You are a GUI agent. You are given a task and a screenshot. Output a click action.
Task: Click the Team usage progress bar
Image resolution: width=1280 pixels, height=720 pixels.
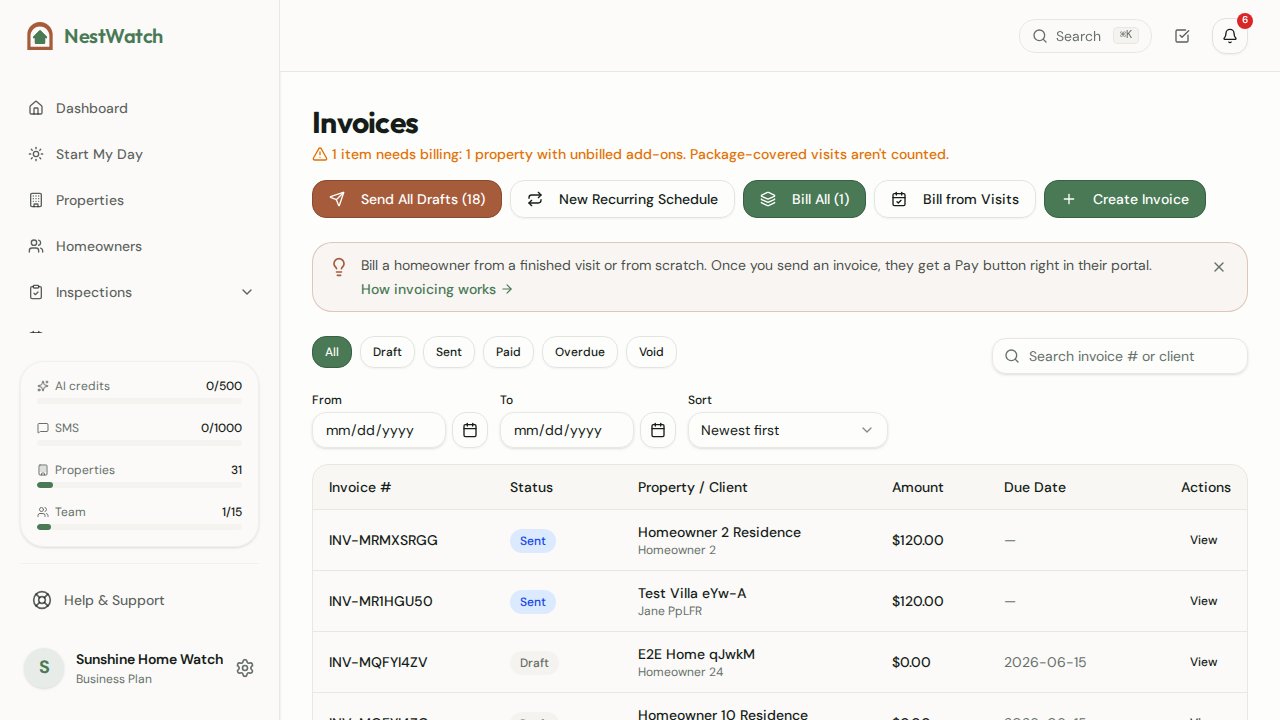[139, 527]
